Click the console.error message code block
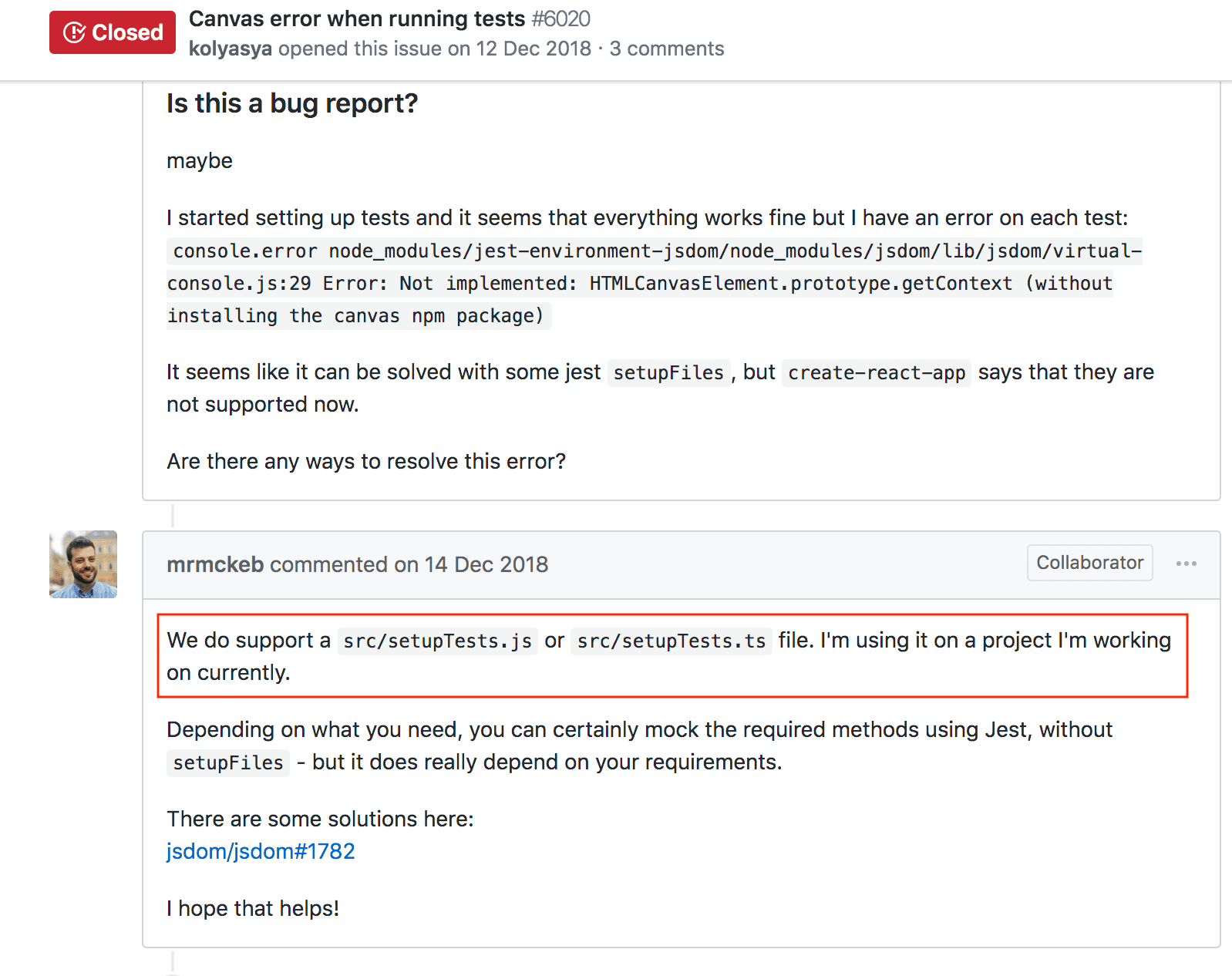 655,283
